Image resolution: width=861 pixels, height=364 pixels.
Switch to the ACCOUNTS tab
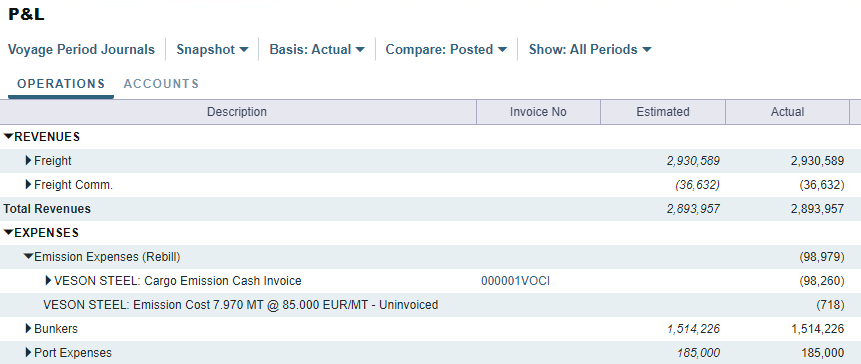[161, 84]
